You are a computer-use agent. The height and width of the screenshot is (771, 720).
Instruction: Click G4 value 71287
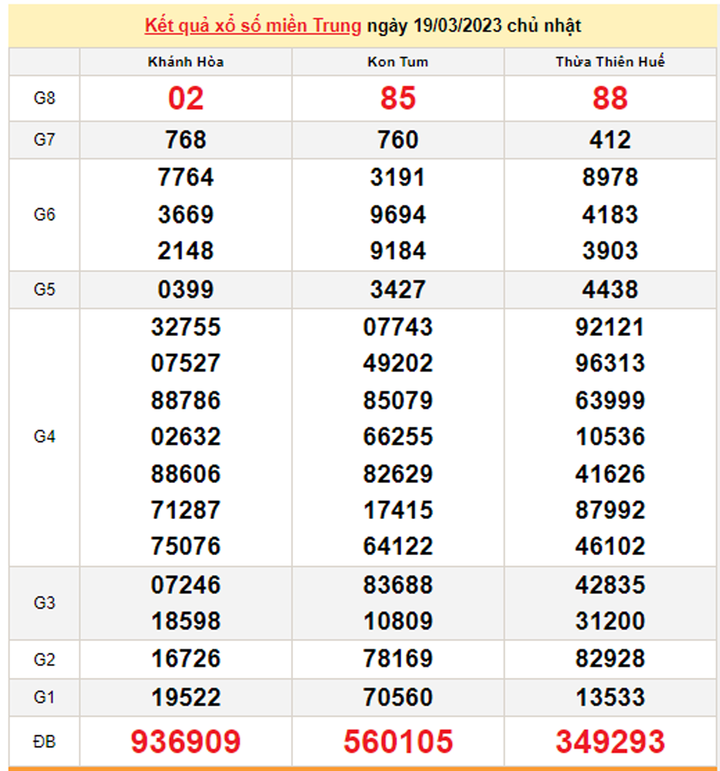(186, 510)
